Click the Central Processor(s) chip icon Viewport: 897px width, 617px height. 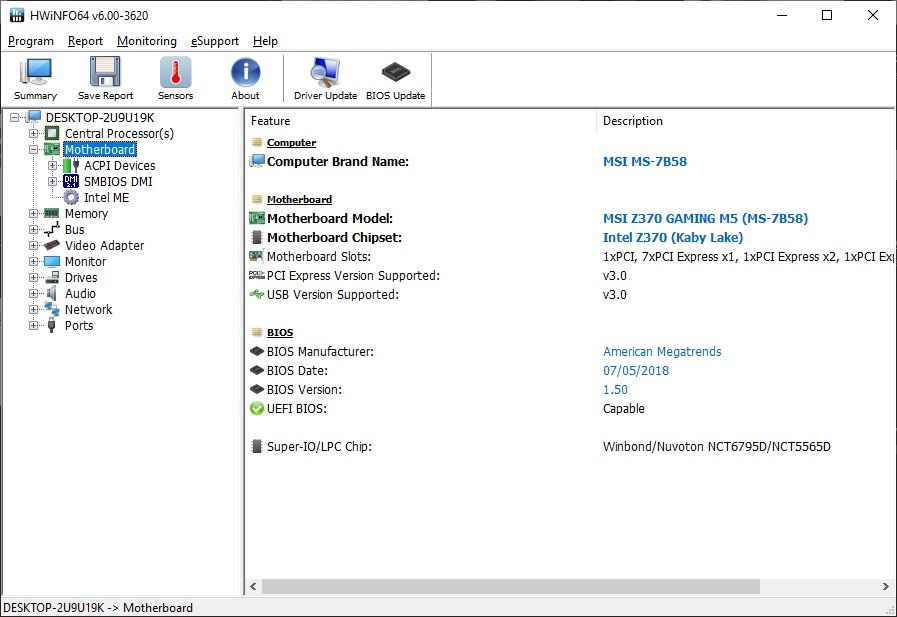52,133
